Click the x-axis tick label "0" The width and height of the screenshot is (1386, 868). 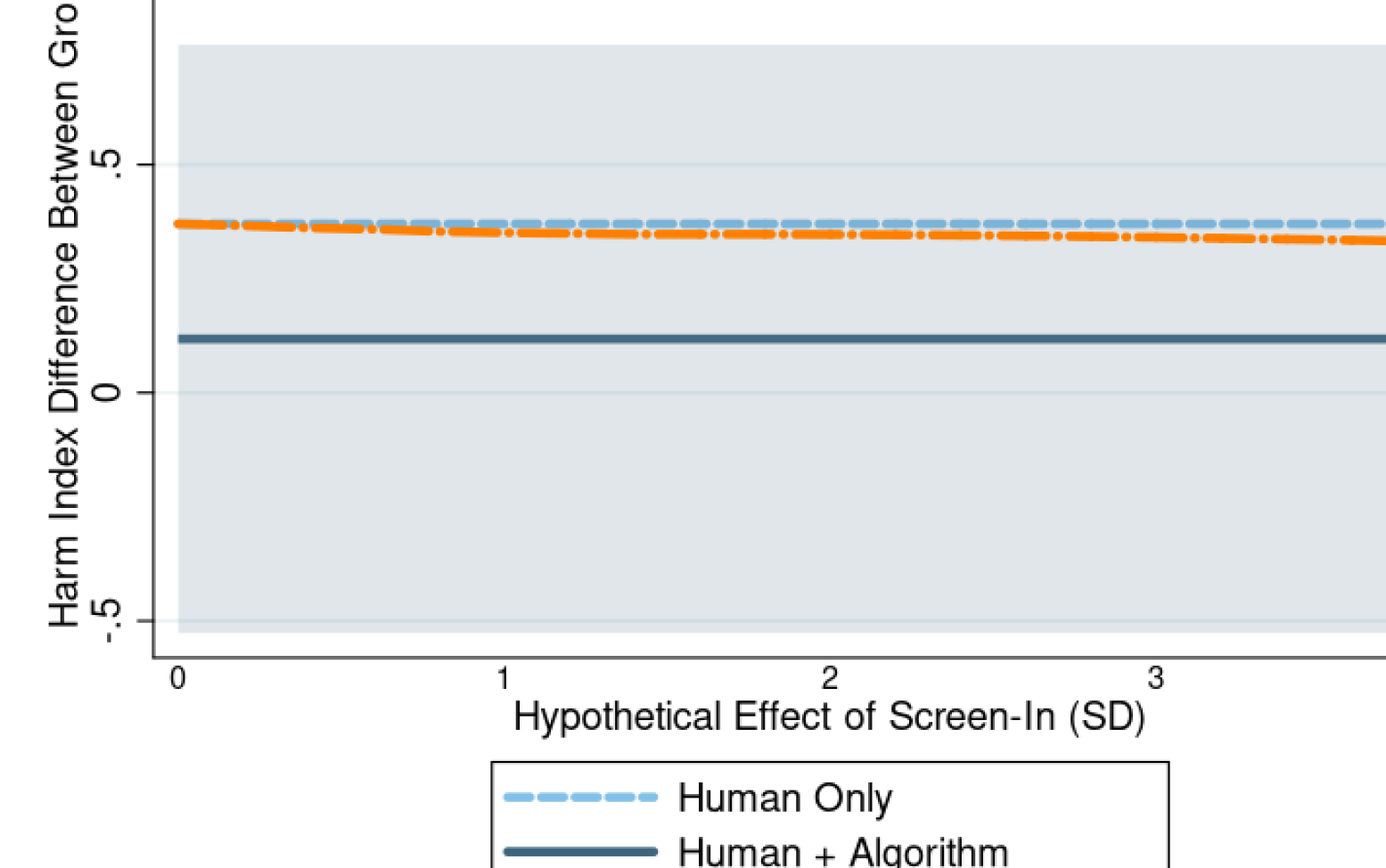(x=178, y=679)
